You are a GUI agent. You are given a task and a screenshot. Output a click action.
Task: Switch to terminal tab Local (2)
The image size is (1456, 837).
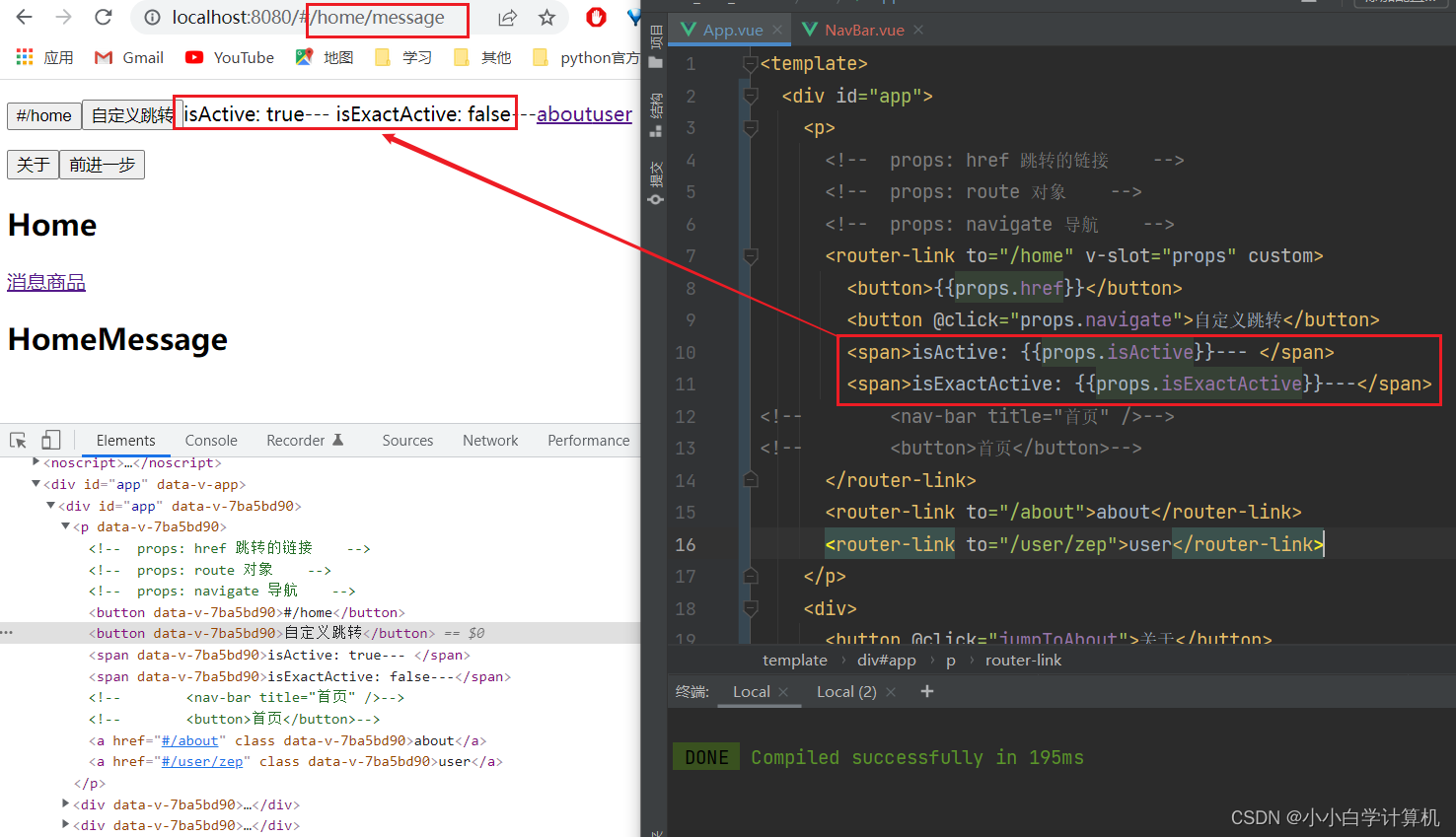[x=846, y=691]
